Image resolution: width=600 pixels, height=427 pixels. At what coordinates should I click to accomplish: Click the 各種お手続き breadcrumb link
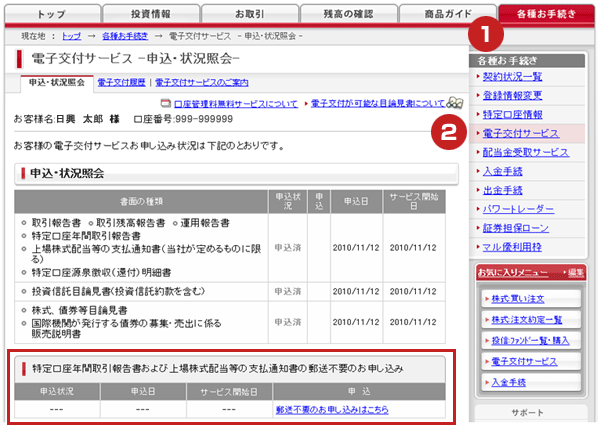[125, 36]
